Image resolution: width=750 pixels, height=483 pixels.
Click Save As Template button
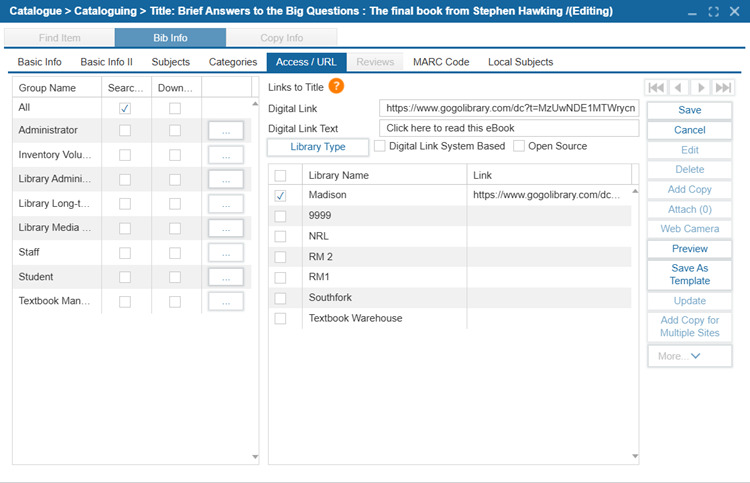689,274
